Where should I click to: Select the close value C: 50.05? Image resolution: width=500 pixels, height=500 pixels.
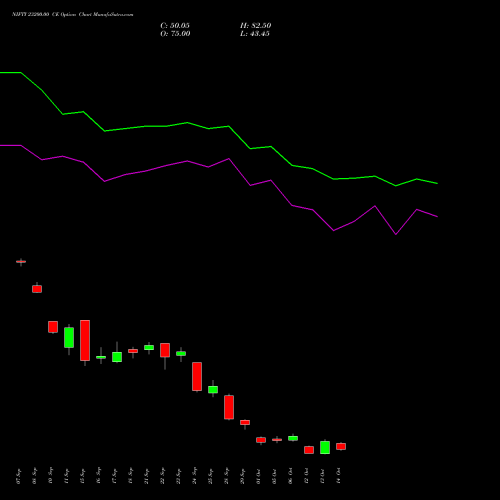(x=175, y=25)
